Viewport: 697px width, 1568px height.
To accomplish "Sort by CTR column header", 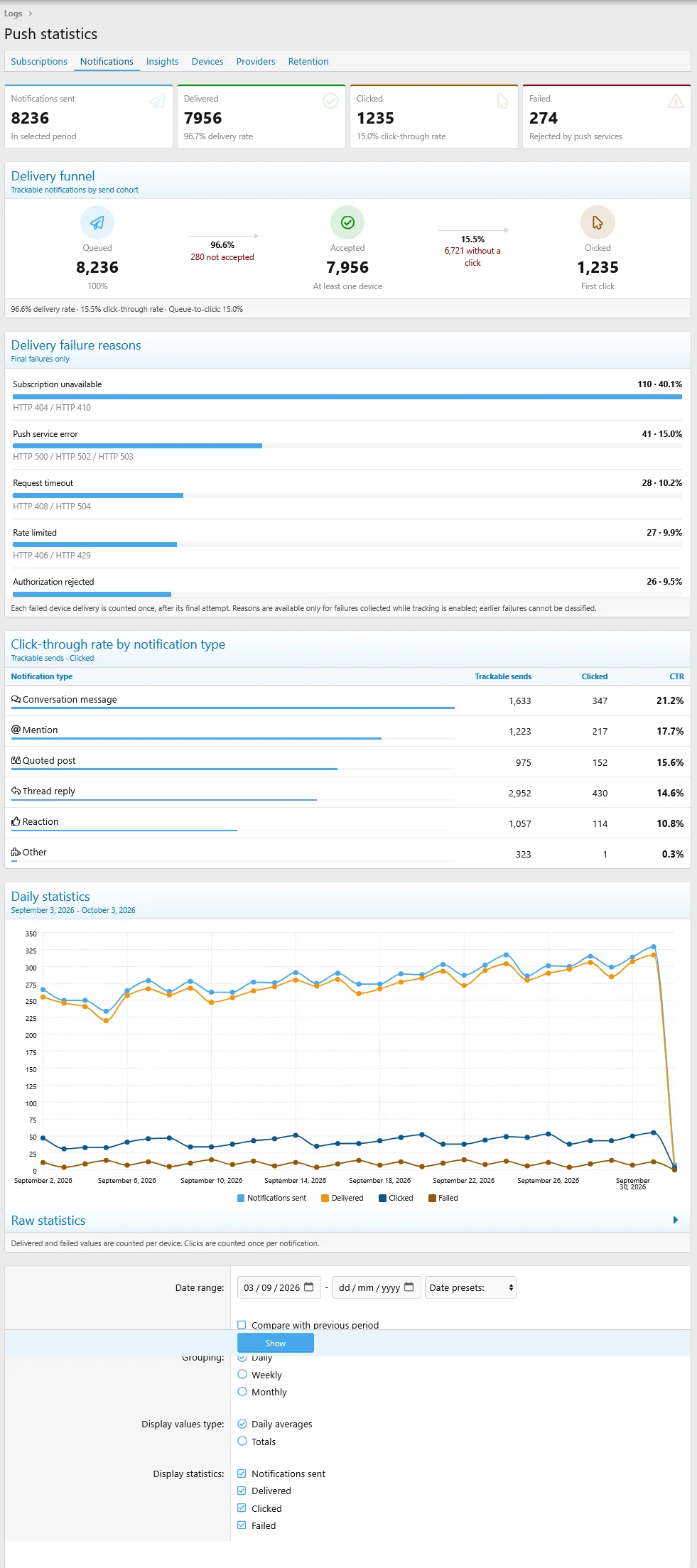I will tap(676, 676).
